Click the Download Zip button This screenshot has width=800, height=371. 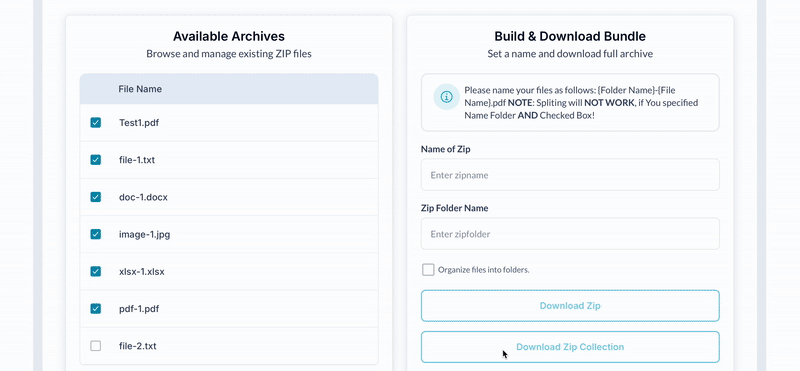570,306
